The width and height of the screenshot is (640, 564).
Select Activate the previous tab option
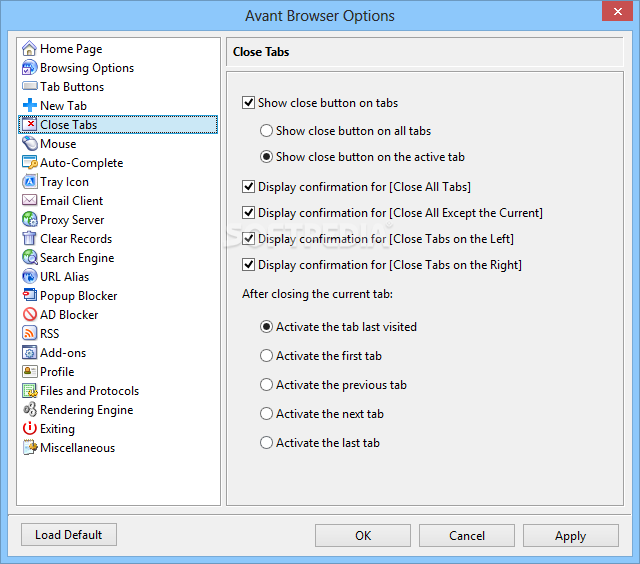point(266,384)
